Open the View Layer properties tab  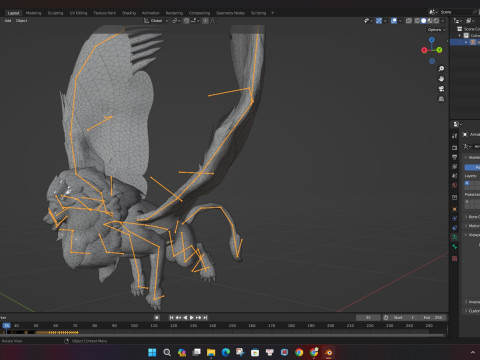[455, 166]
